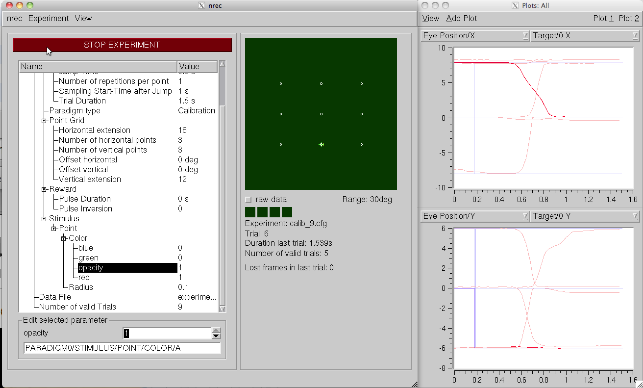Collapse the Point tree node

click(x=53, y=228)
